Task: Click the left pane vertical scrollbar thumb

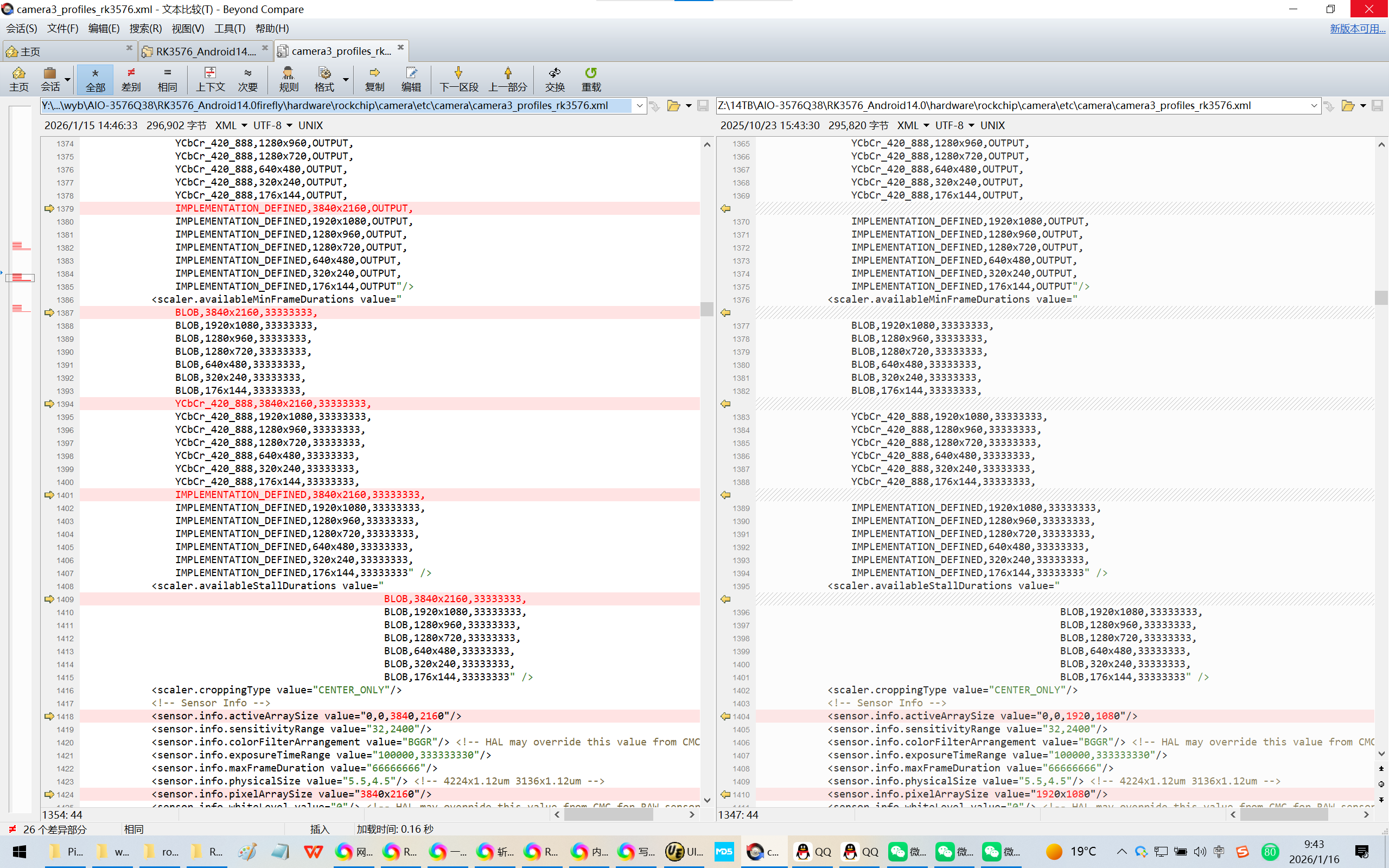Action: click(706, 309)
